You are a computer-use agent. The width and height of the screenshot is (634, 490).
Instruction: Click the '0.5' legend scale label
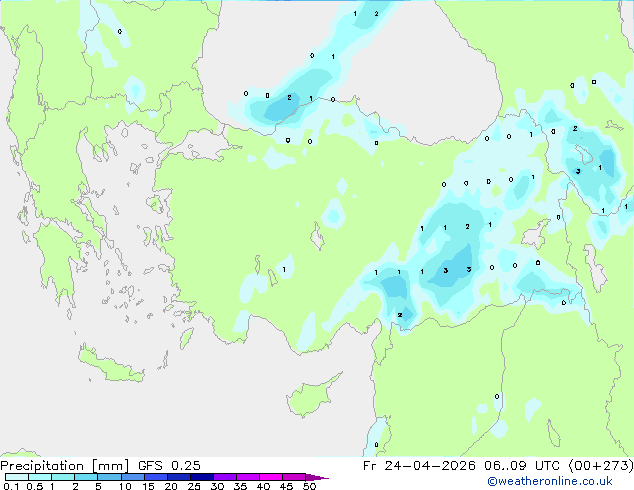pos(34,486)
